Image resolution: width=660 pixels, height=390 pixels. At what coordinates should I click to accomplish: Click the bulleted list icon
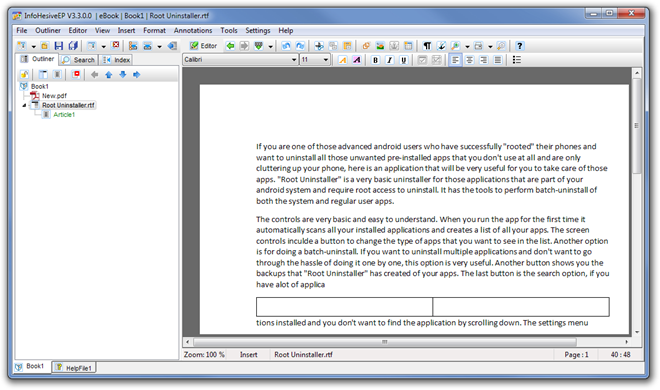pos(516,60)
